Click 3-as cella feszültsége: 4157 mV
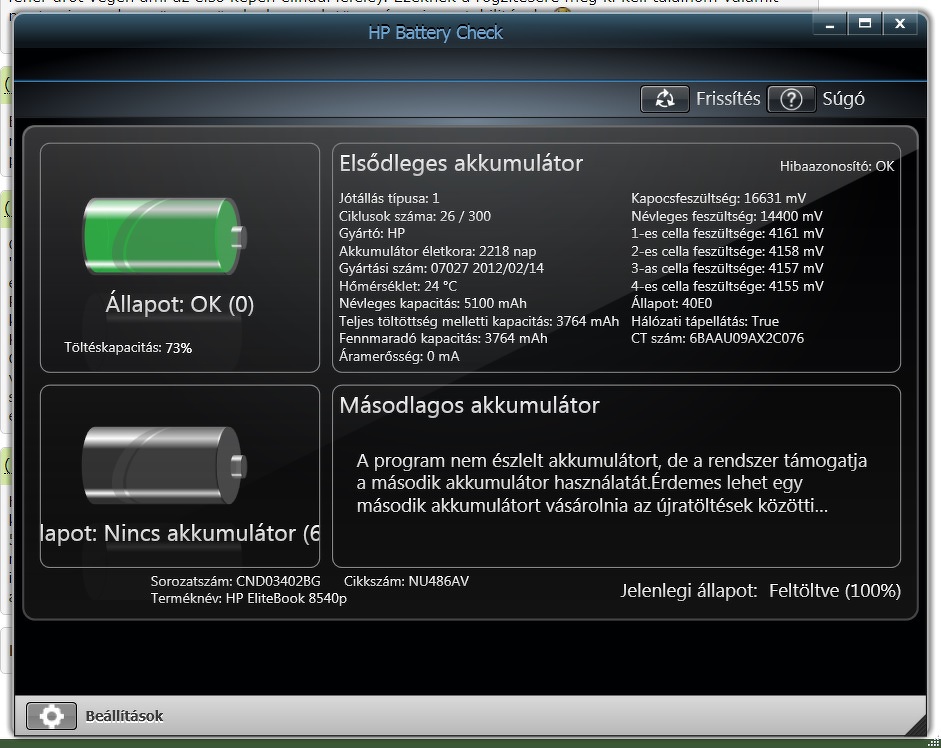 pyautogui.click(x=727, y=268)
